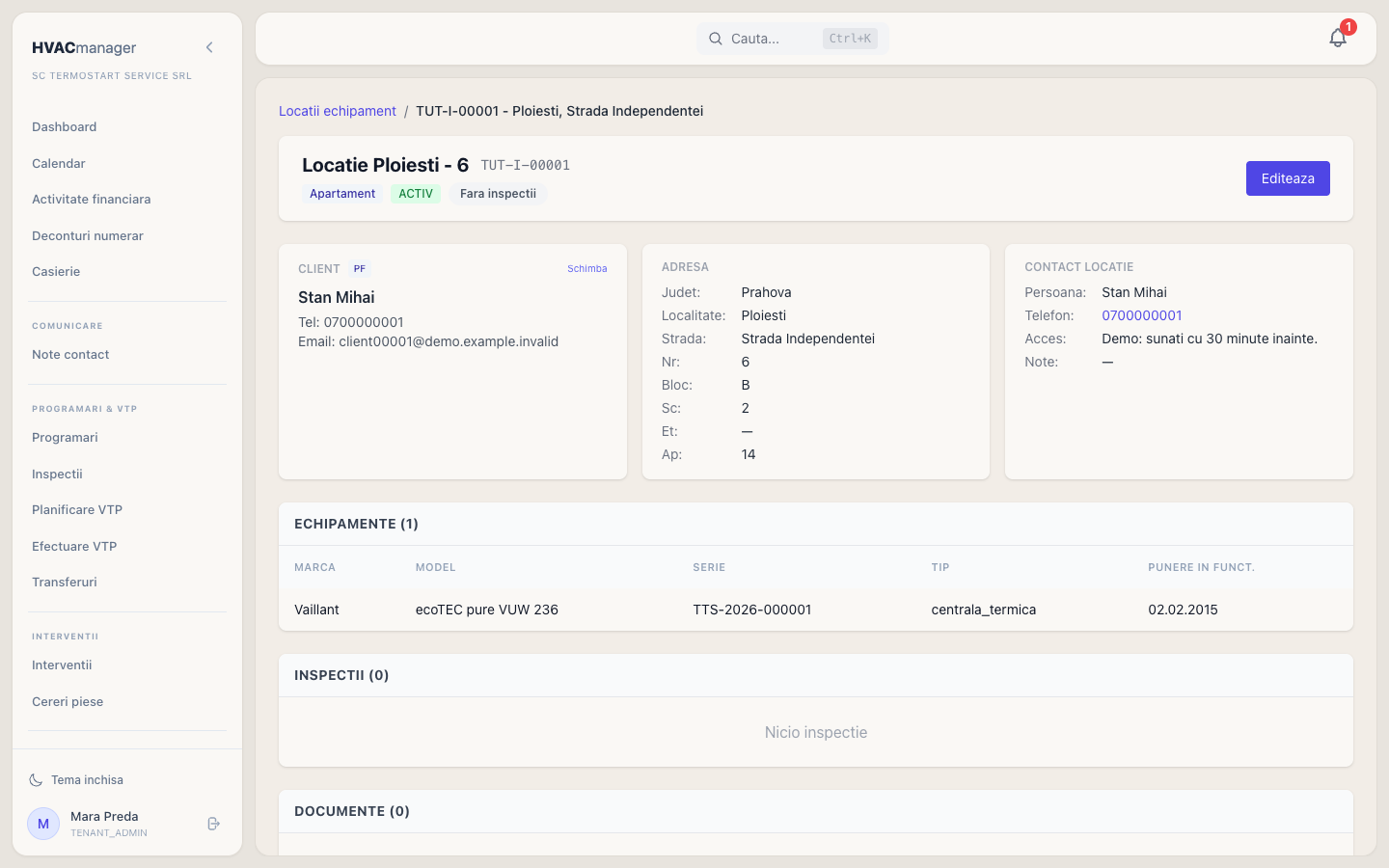Image resolution: width=1389 pixels, height=868 pixels.
Task: Open Note contact
Action: pos(70,355)
